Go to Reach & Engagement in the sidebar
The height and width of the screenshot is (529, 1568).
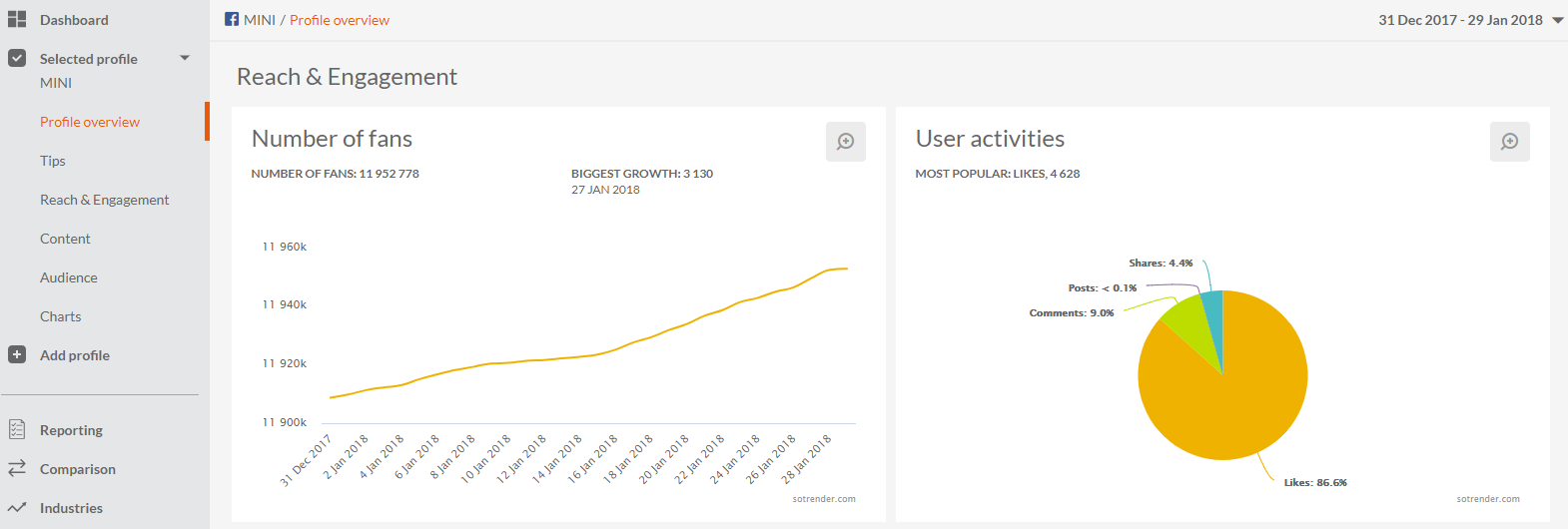click(x=105, y=200)
